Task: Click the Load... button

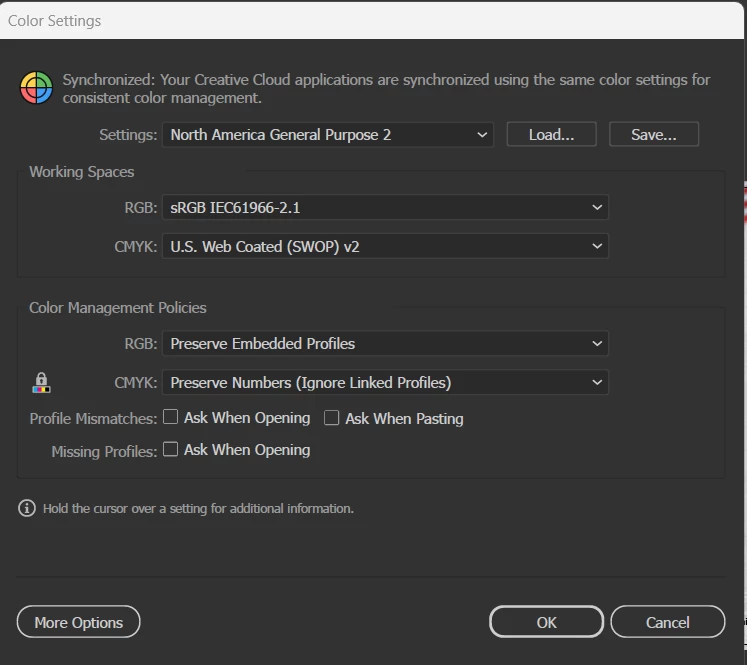Action: click(x=551, y=134)
